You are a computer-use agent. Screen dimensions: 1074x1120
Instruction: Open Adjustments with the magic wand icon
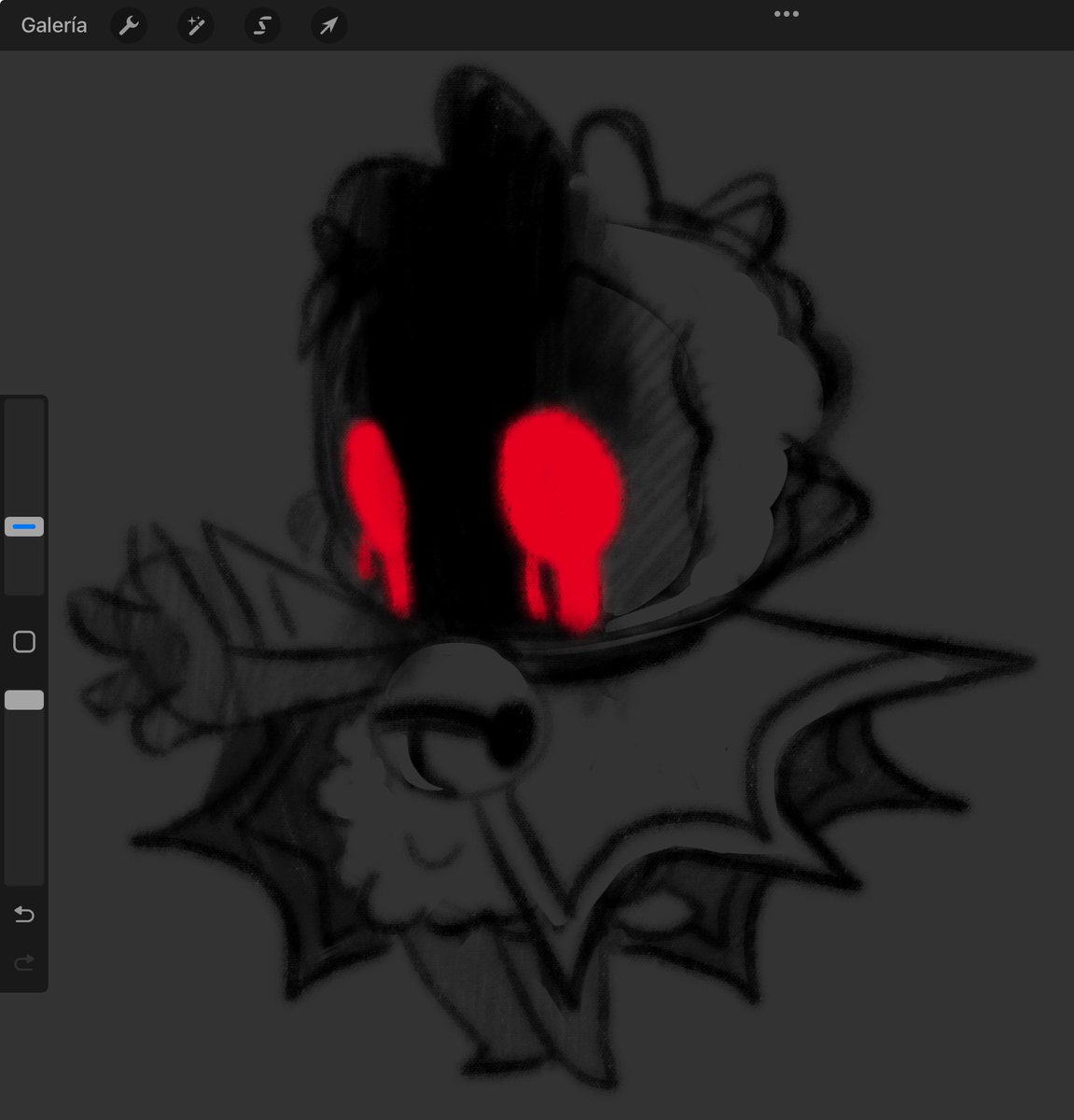(x=195, y=25)
